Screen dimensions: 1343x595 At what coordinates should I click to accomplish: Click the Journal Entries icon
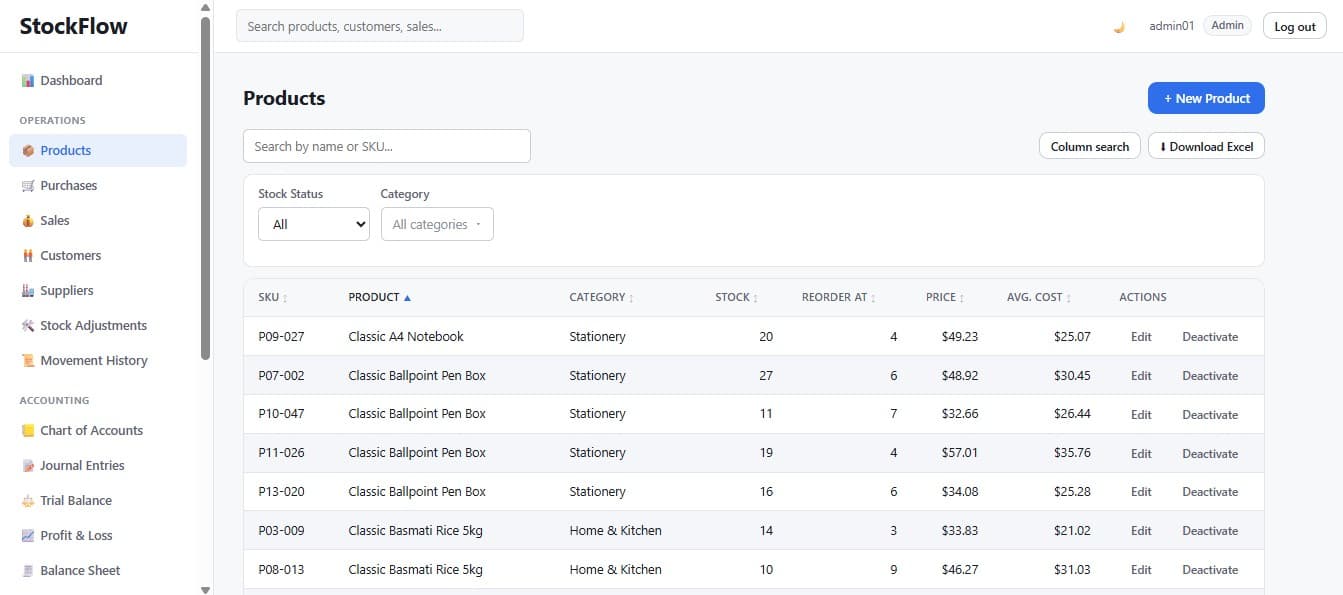click(28, 465)
